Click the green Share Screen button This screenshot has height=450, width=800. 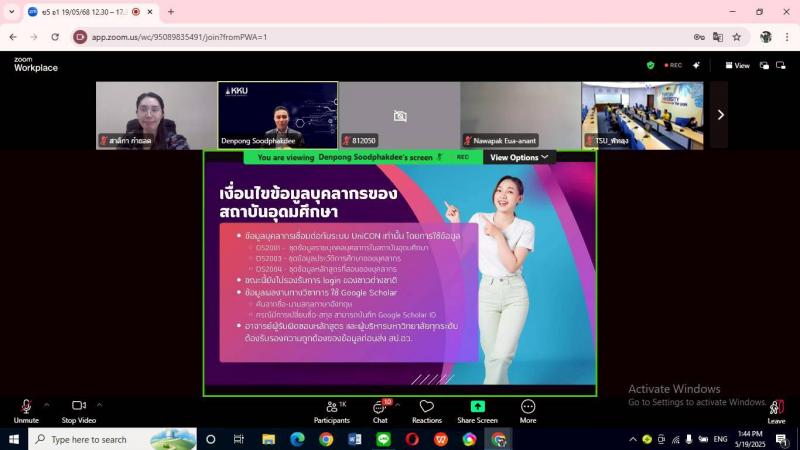click(478, 411)
